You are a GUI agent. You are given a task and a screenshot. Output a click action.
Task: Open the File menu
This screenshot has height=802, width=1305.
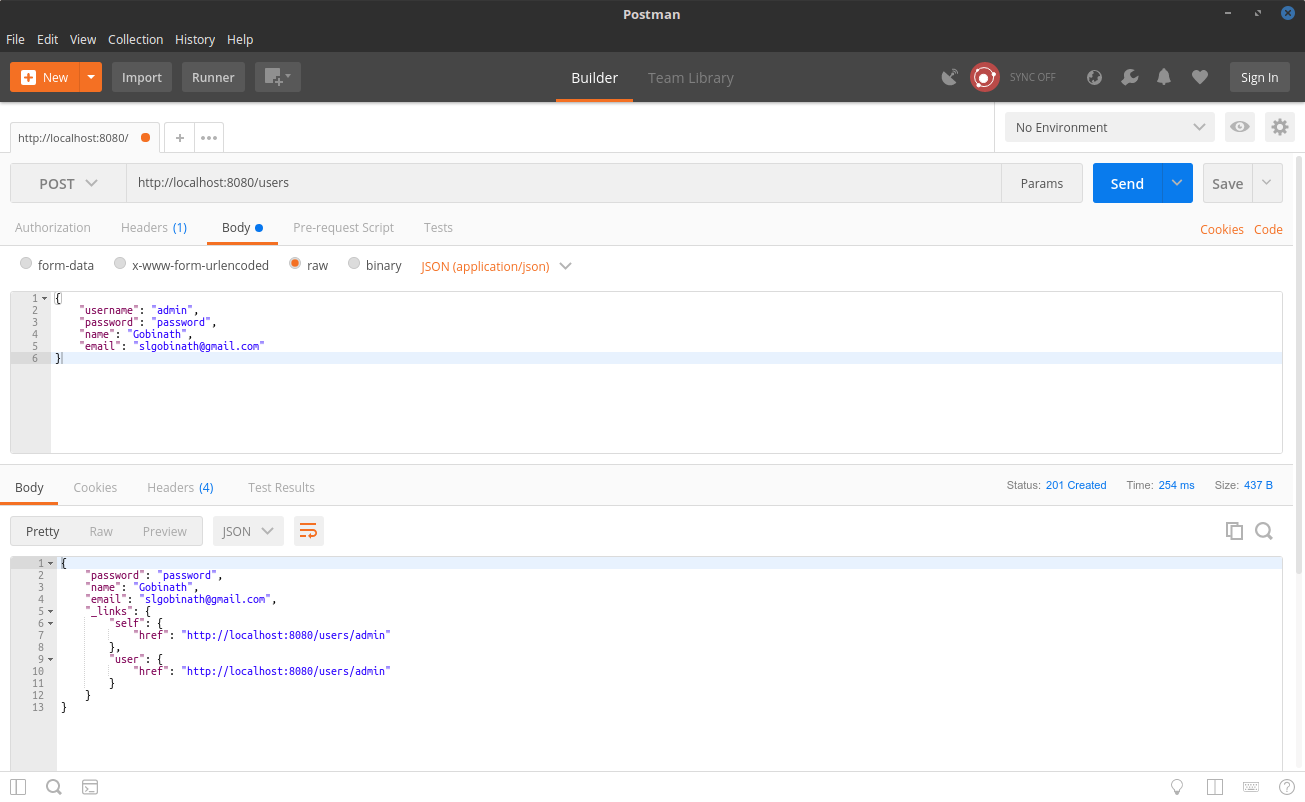(15, 39)
